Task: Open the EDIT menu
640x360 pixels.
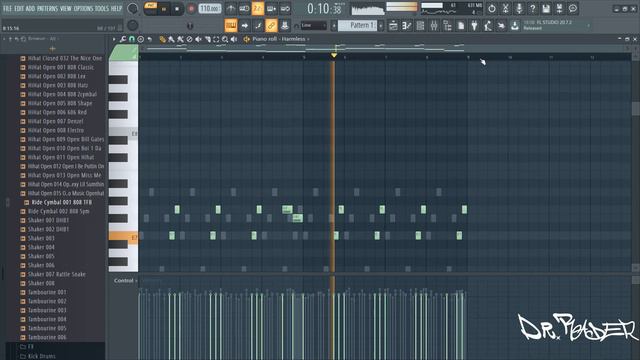Action: 19,8
